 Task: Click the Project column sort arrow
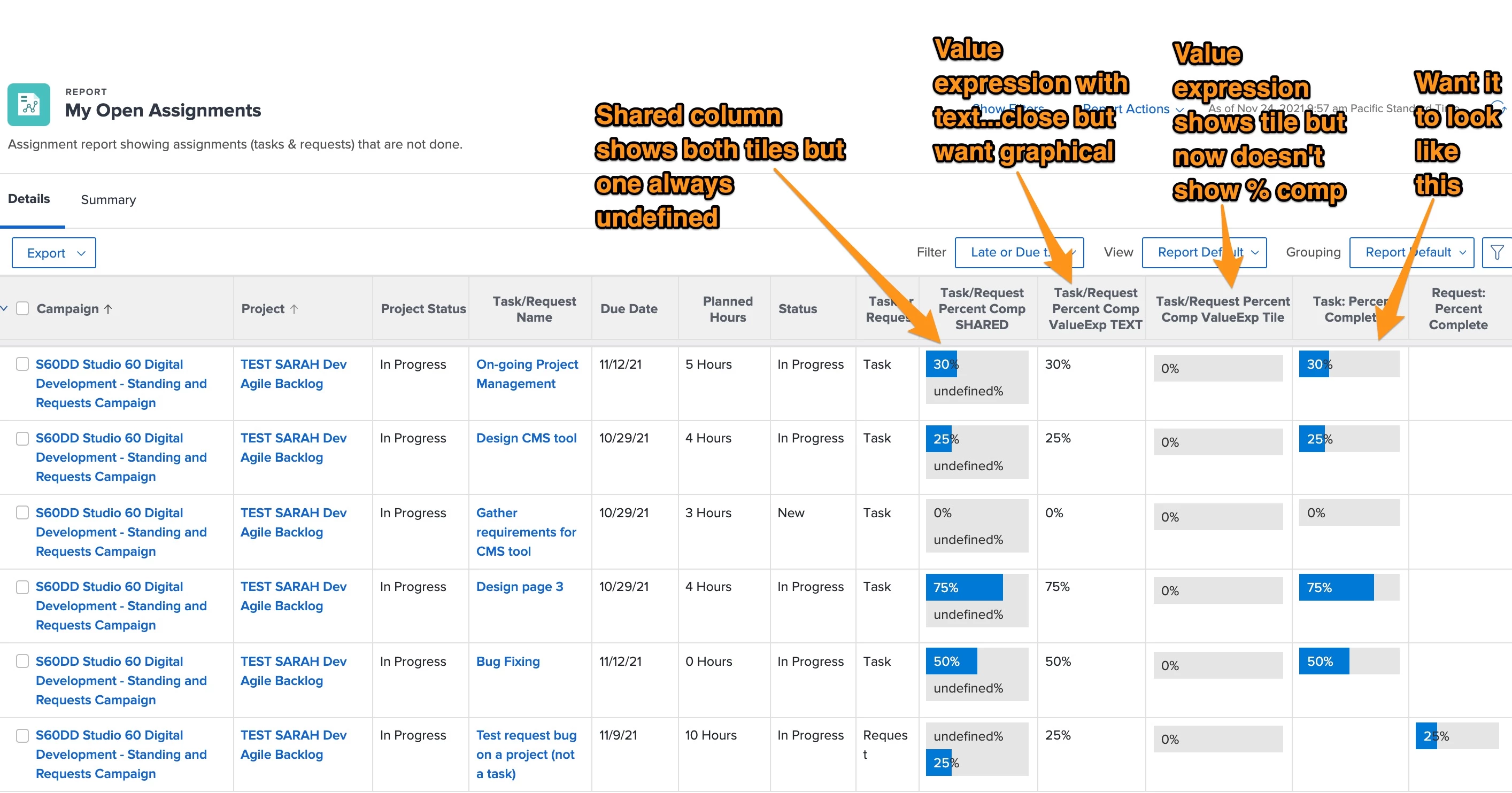[294, 309]
